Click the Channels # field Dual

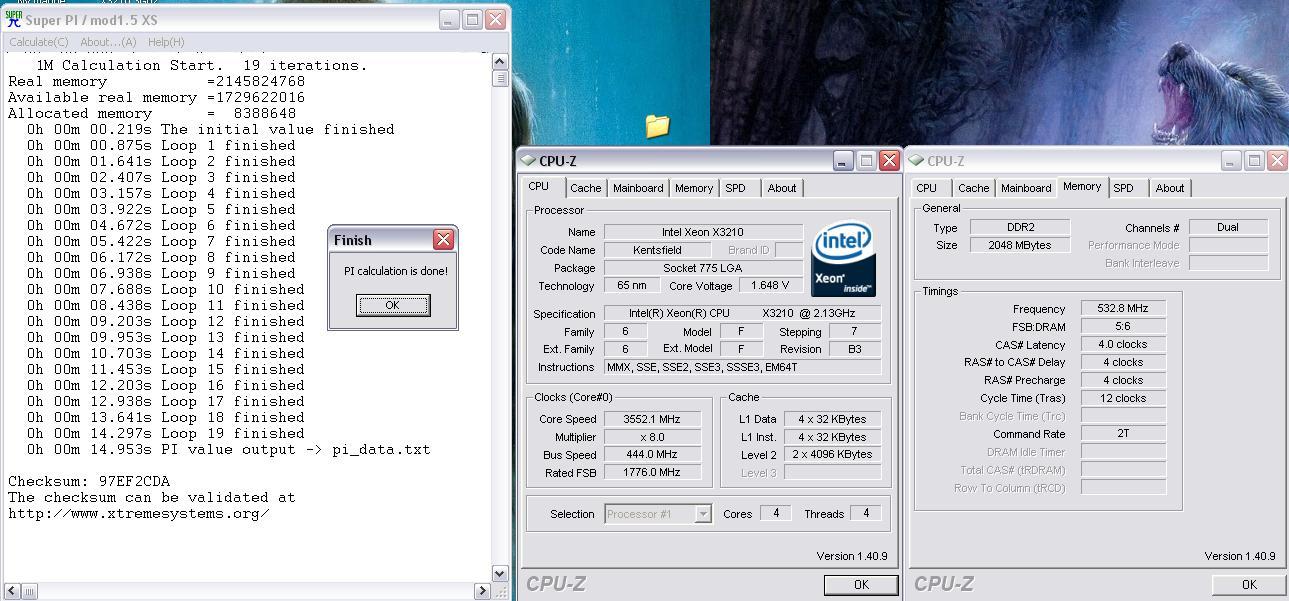(x=1228, y=227)
